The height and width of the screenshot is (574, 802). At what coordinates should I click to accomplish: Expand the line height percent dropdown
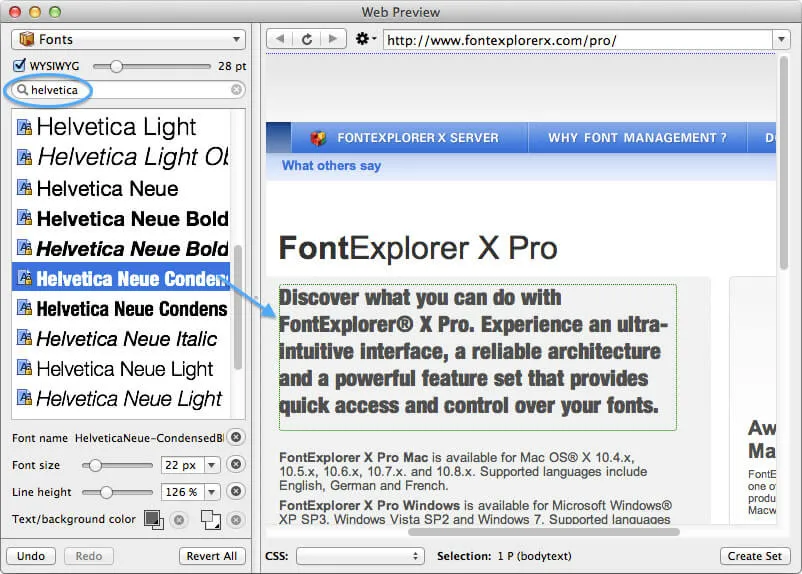click(x=212, y=492)
